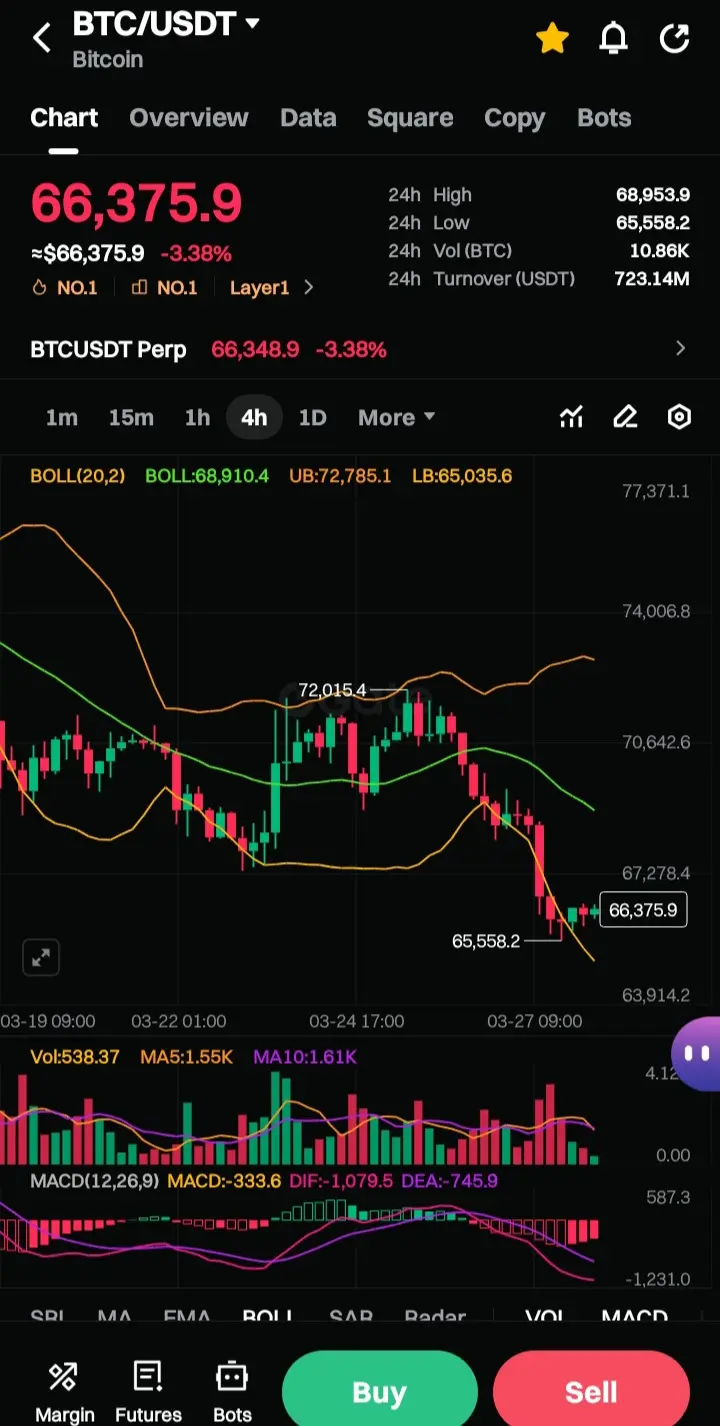Tap the MA5:1.55K volume label
Image resolution: width=720 pixels, height=1426 pixels.
[x=186, y=1057]
